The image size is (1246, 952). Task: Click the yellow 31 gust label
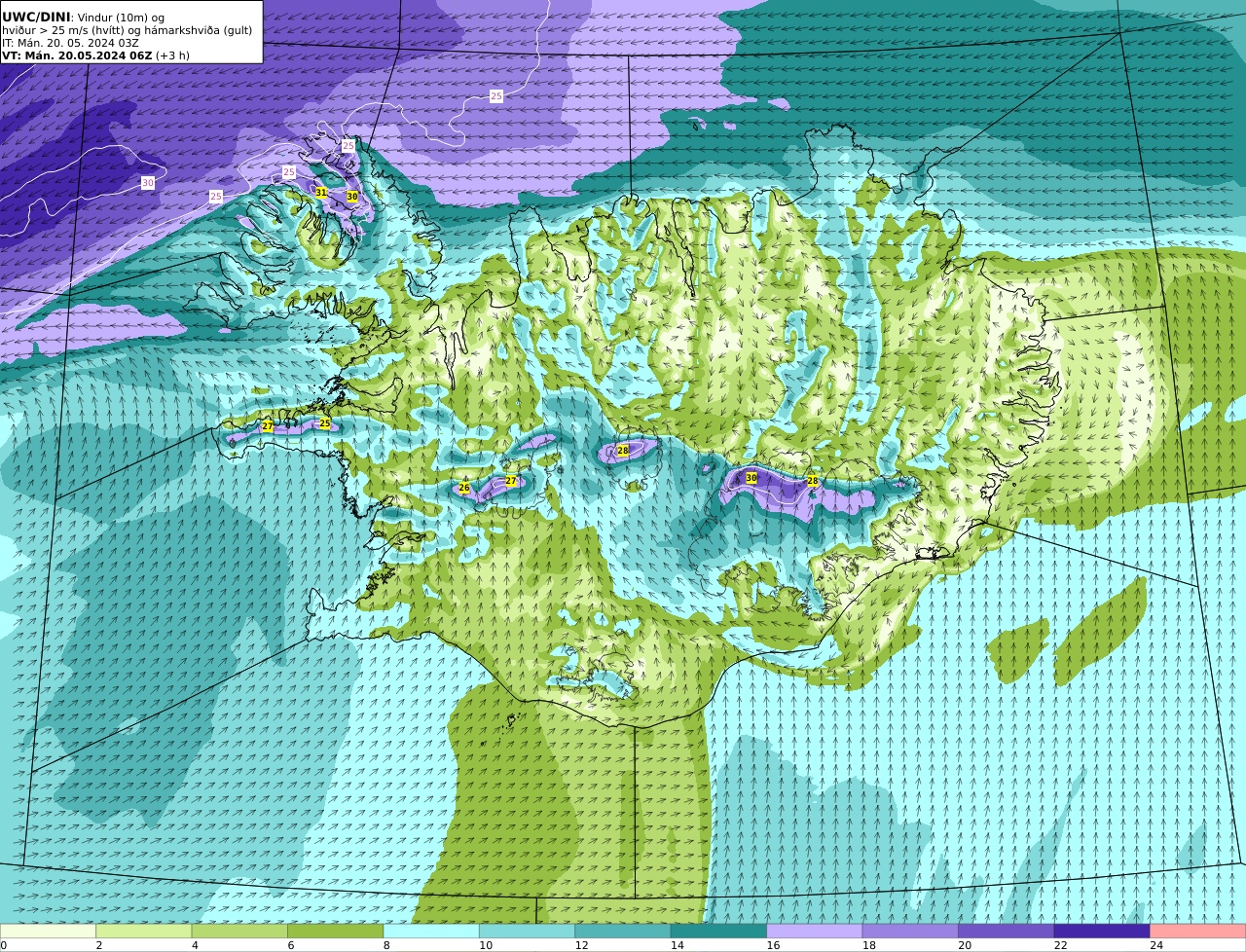321,193
